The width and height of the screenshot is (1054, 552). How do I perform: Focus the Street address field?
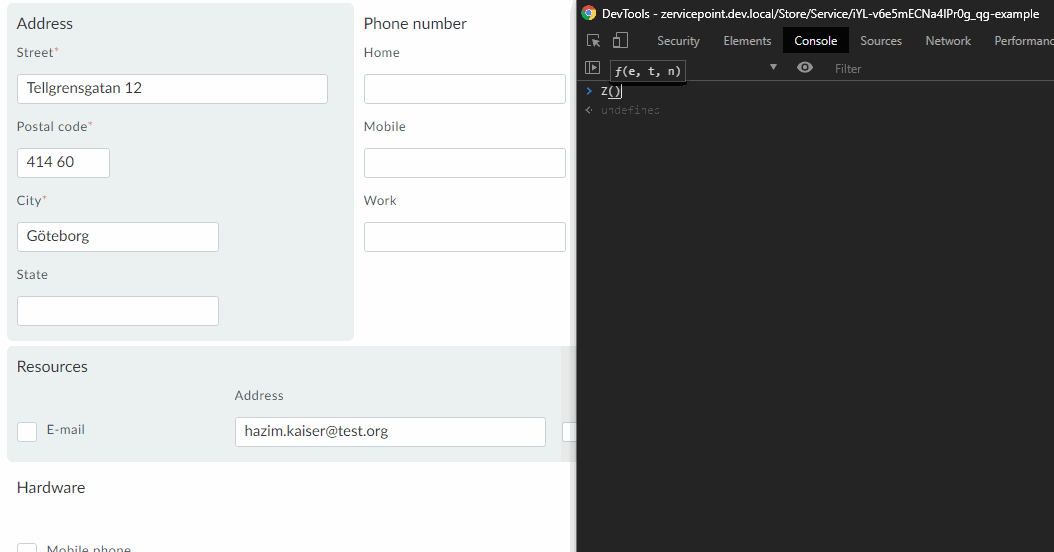point(172,89)
